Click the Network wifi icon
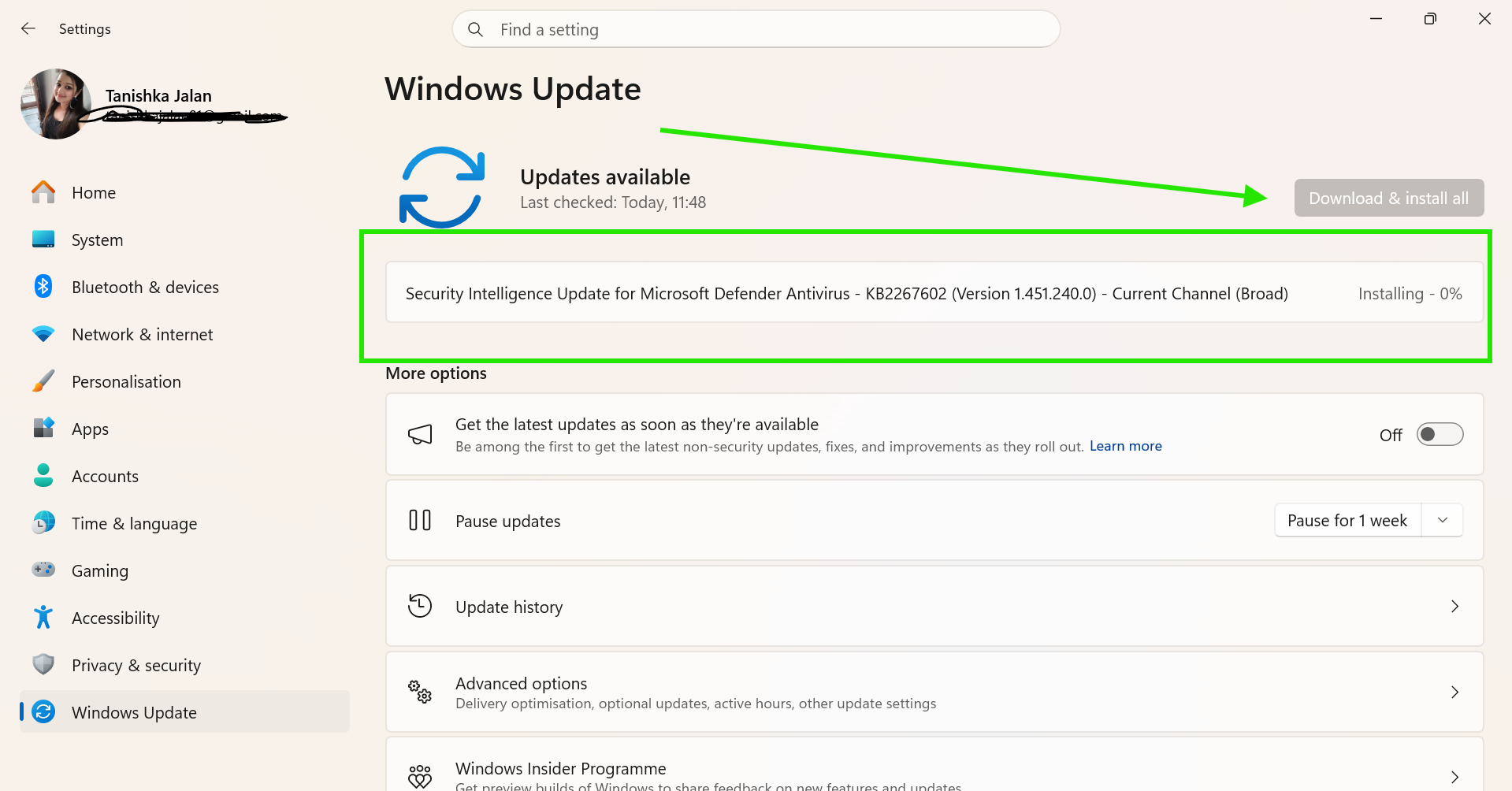The image size is (1512, 791). (43, 334)
